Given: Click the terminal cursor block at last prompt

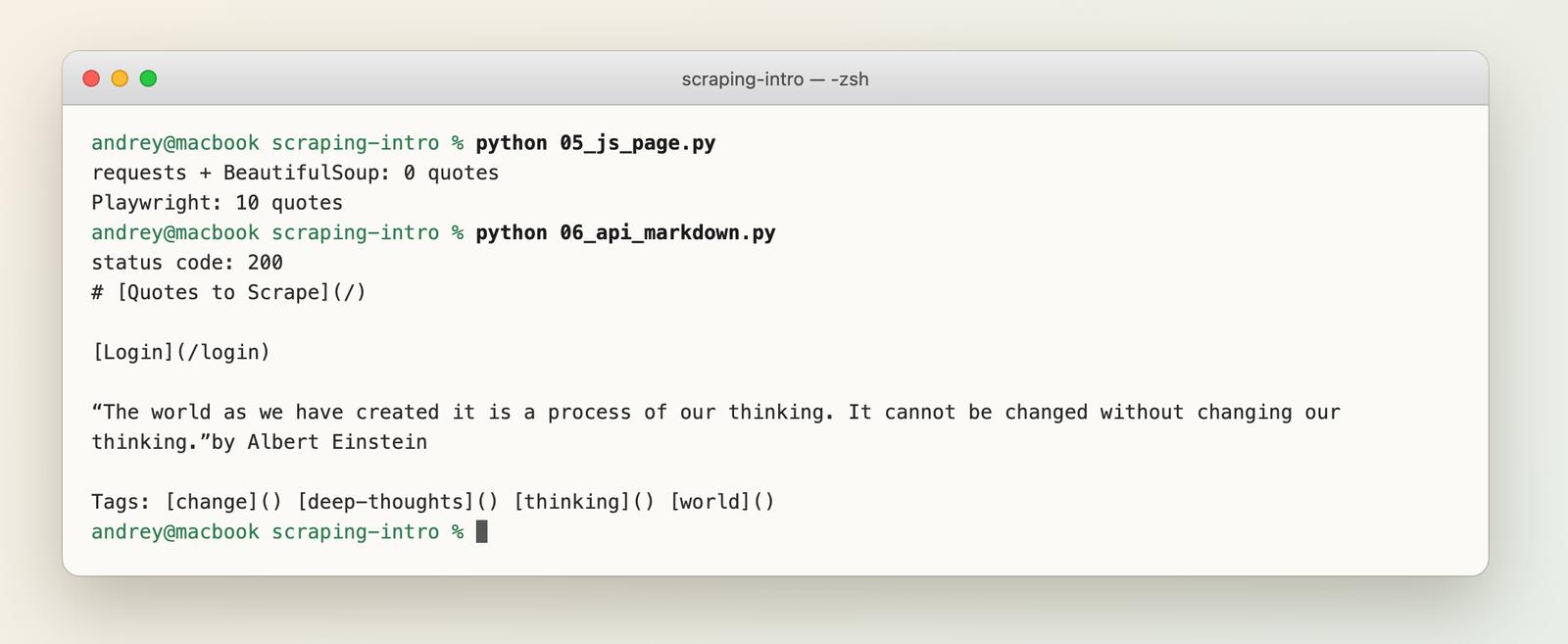Looking at the screenshot, I should (x=481, y=532).
